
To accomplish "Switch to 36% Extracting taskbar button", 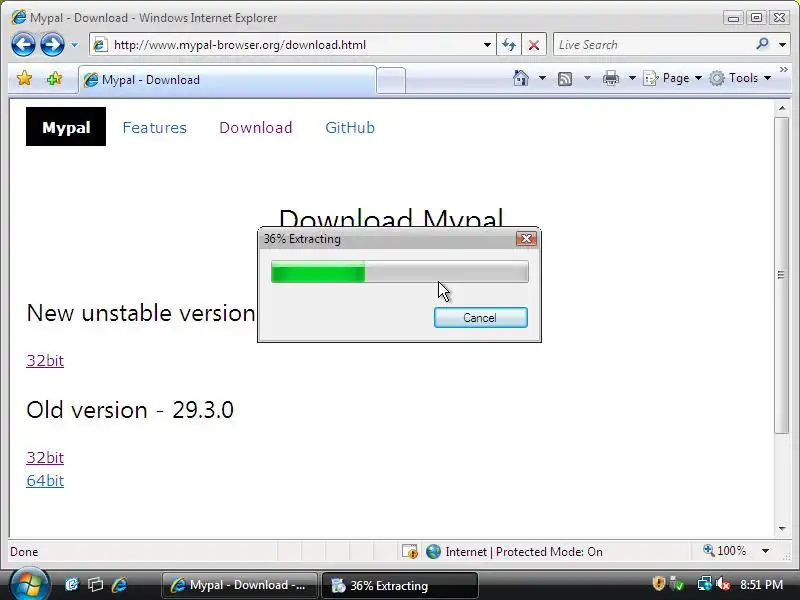I will (400, 585).
